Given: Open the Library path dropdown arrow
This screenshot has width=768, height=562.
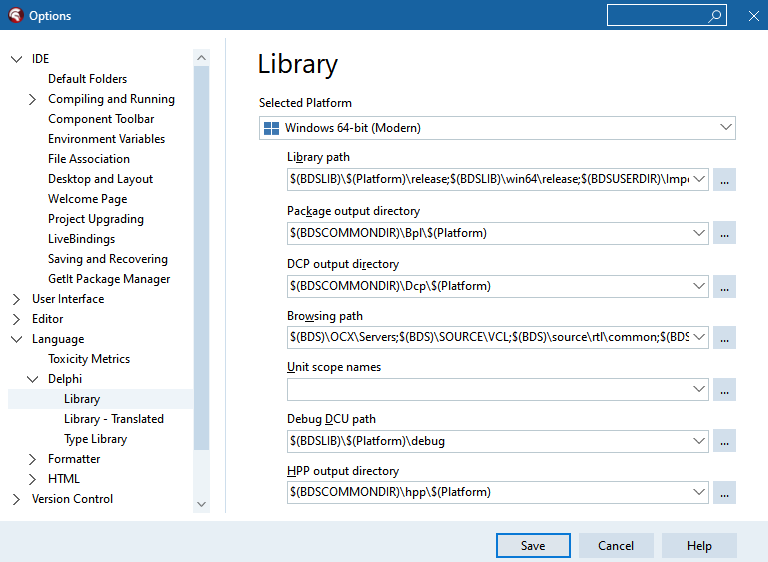Looking at the screenshot, I should click(699, 179).
